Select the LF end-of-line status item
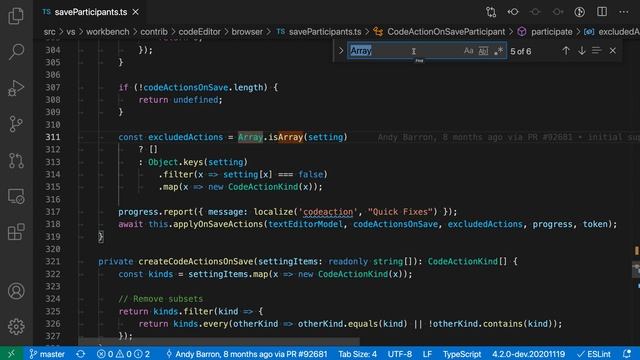Image resolution: width=640 pixels, height=360 pixels. click(x=427, y=354)
